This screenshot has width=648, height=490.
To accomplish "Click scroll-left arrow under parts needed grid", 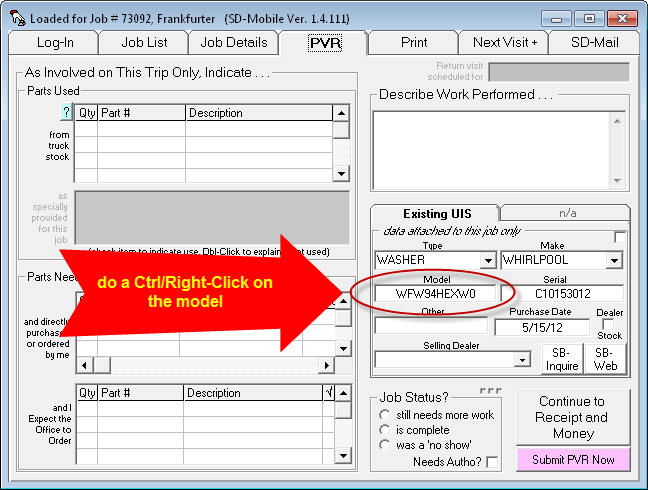I will pos(84,364).
